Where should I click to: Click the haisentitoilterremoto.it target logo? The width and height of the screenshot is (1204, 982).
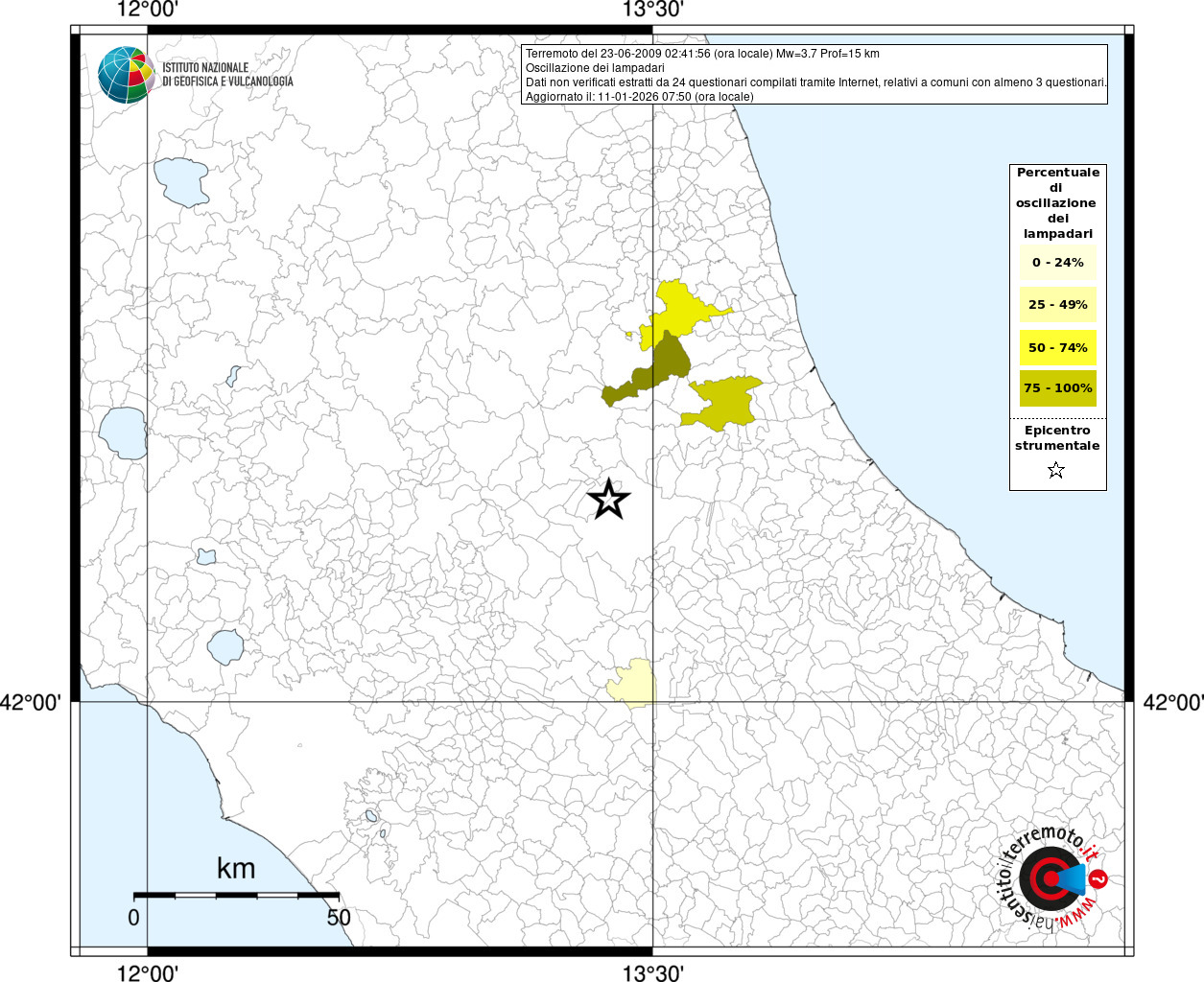(x=1052, y=877)
